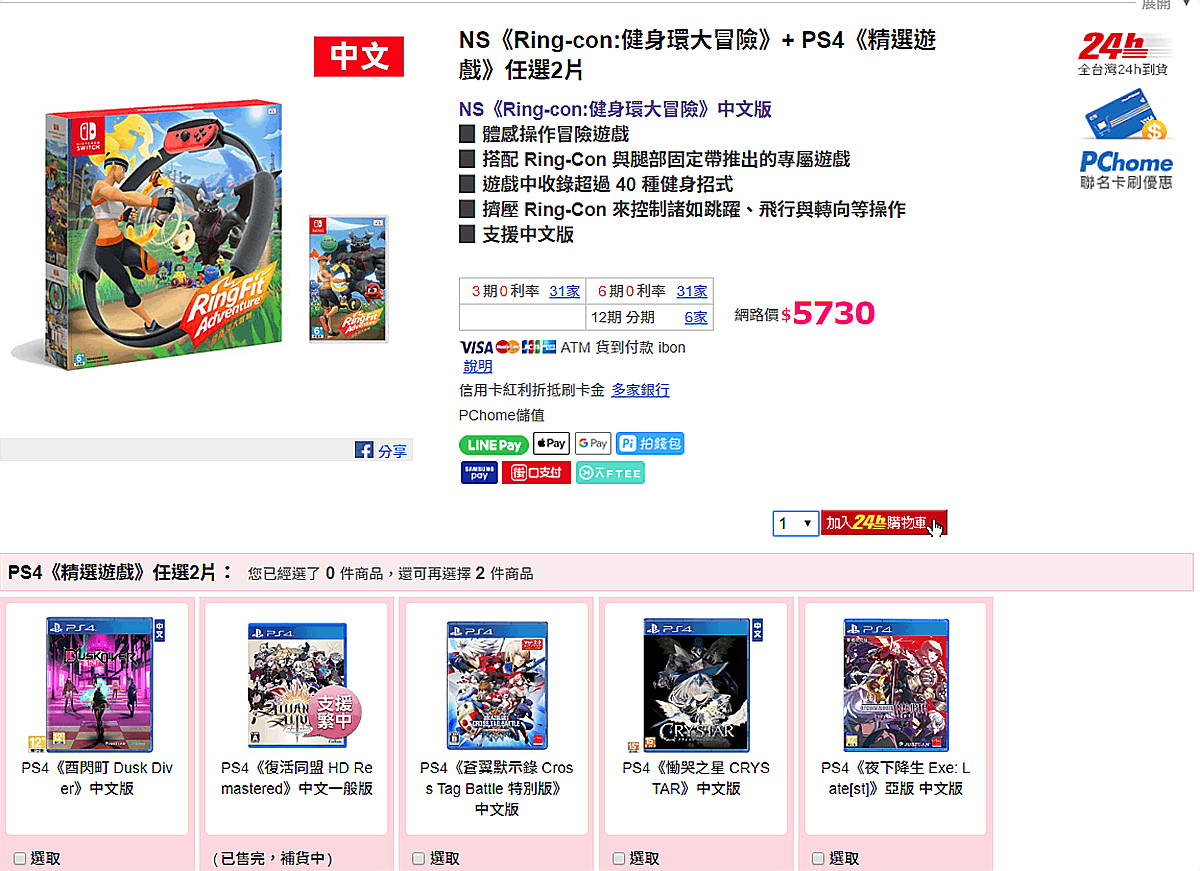Click the 街口支付 payment icon

tap(537, 472)
